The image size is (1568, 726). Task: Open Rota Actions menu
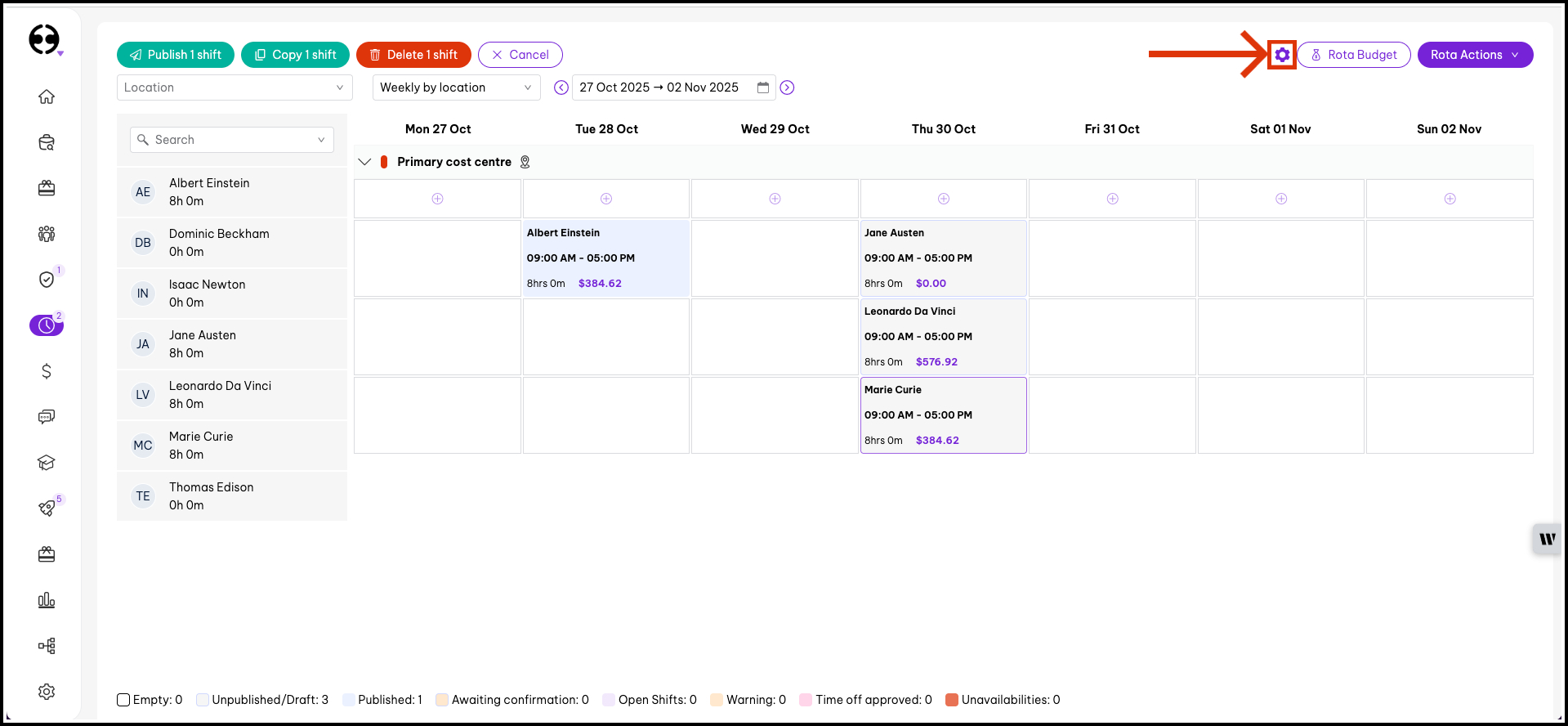(x=1474, y=55)
